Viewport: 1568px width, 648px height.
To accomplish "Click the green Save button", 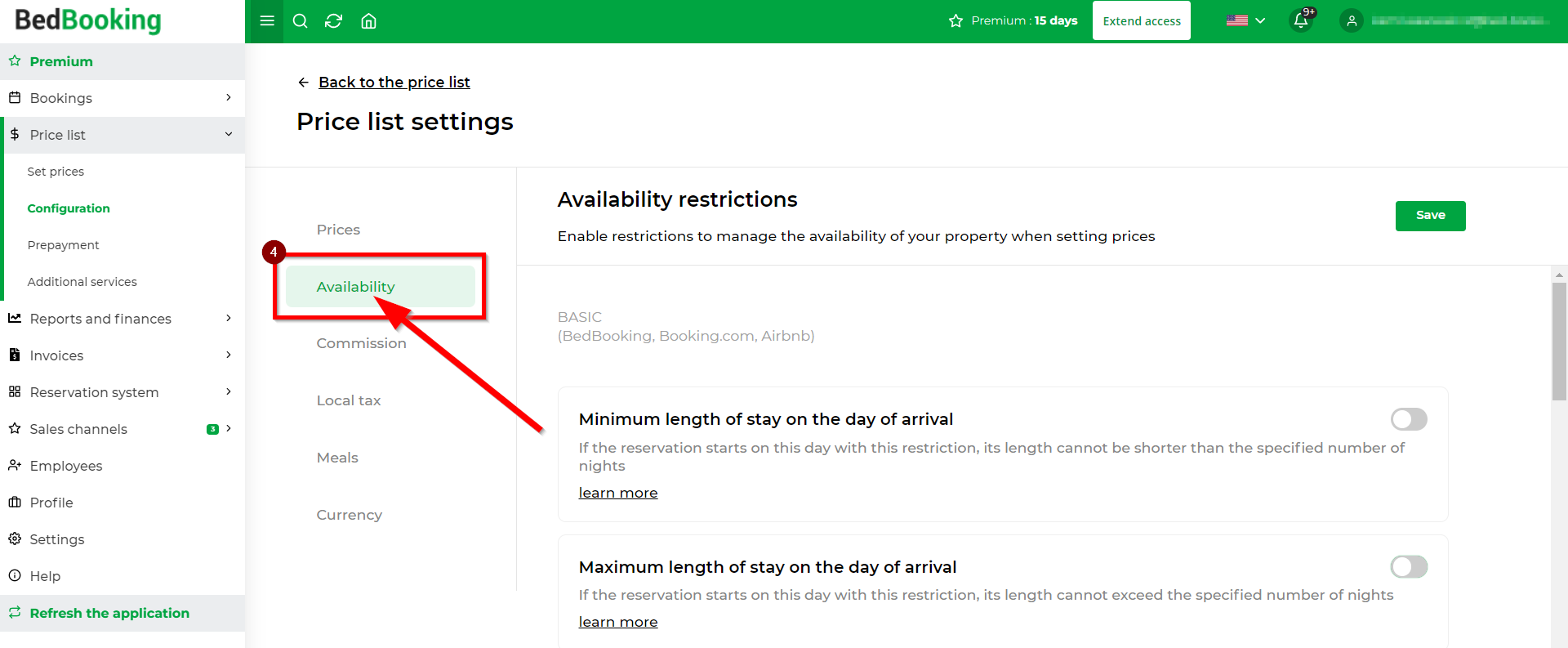I will point(1430,216).
